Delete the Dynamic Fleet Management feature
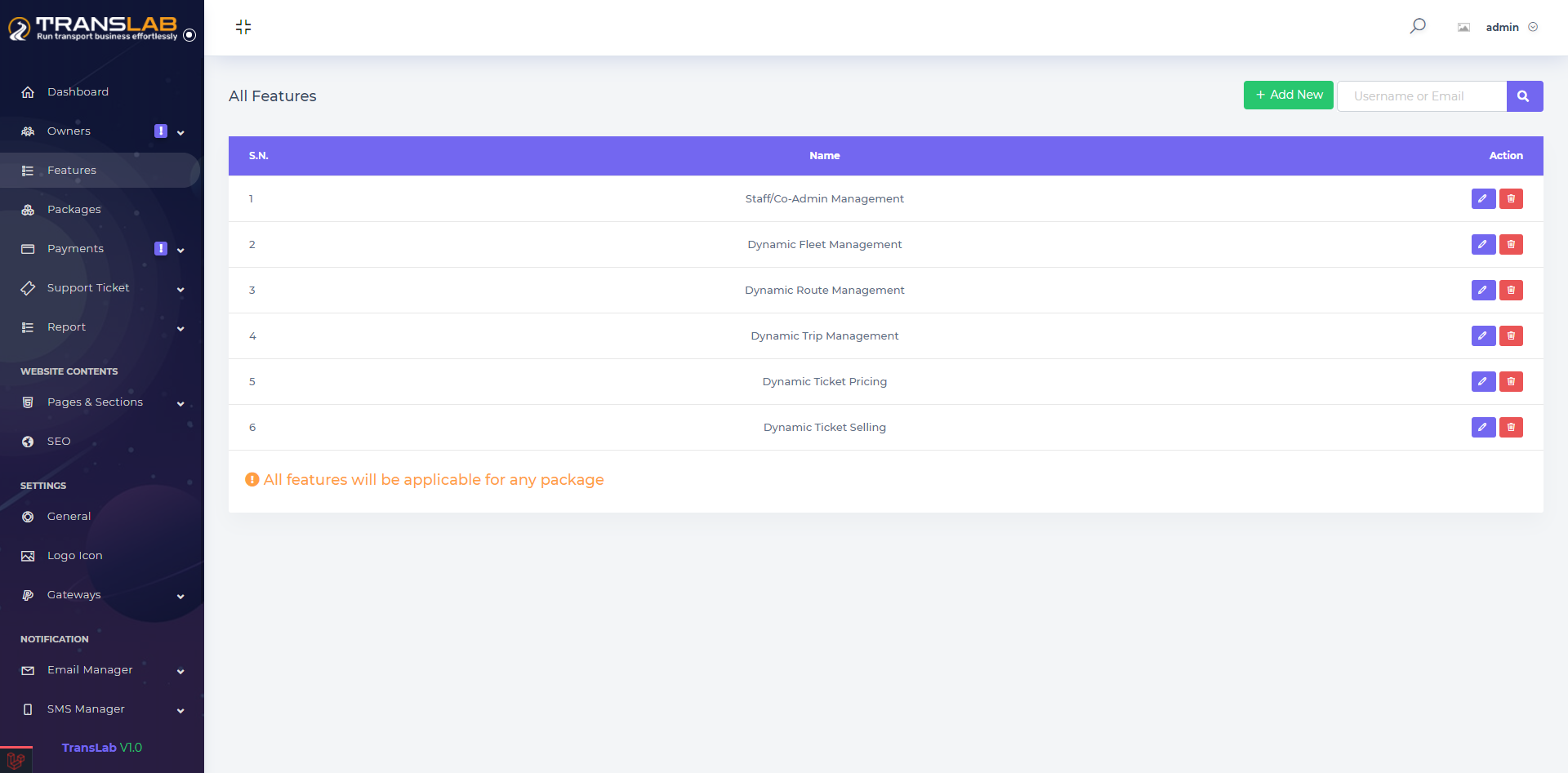Screen dimensions: 1568x773 (x=1511, y=244)
